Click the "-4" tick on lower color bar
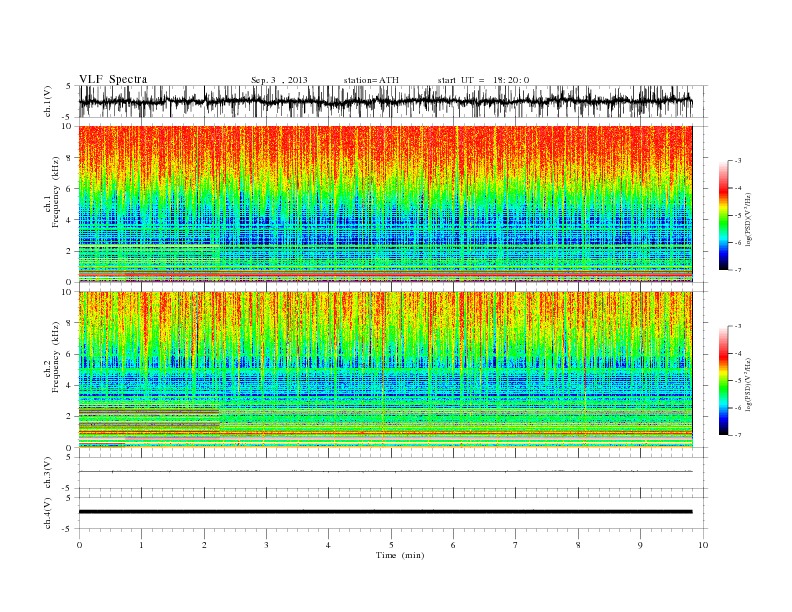792x612 pixels. coord(737,353)
